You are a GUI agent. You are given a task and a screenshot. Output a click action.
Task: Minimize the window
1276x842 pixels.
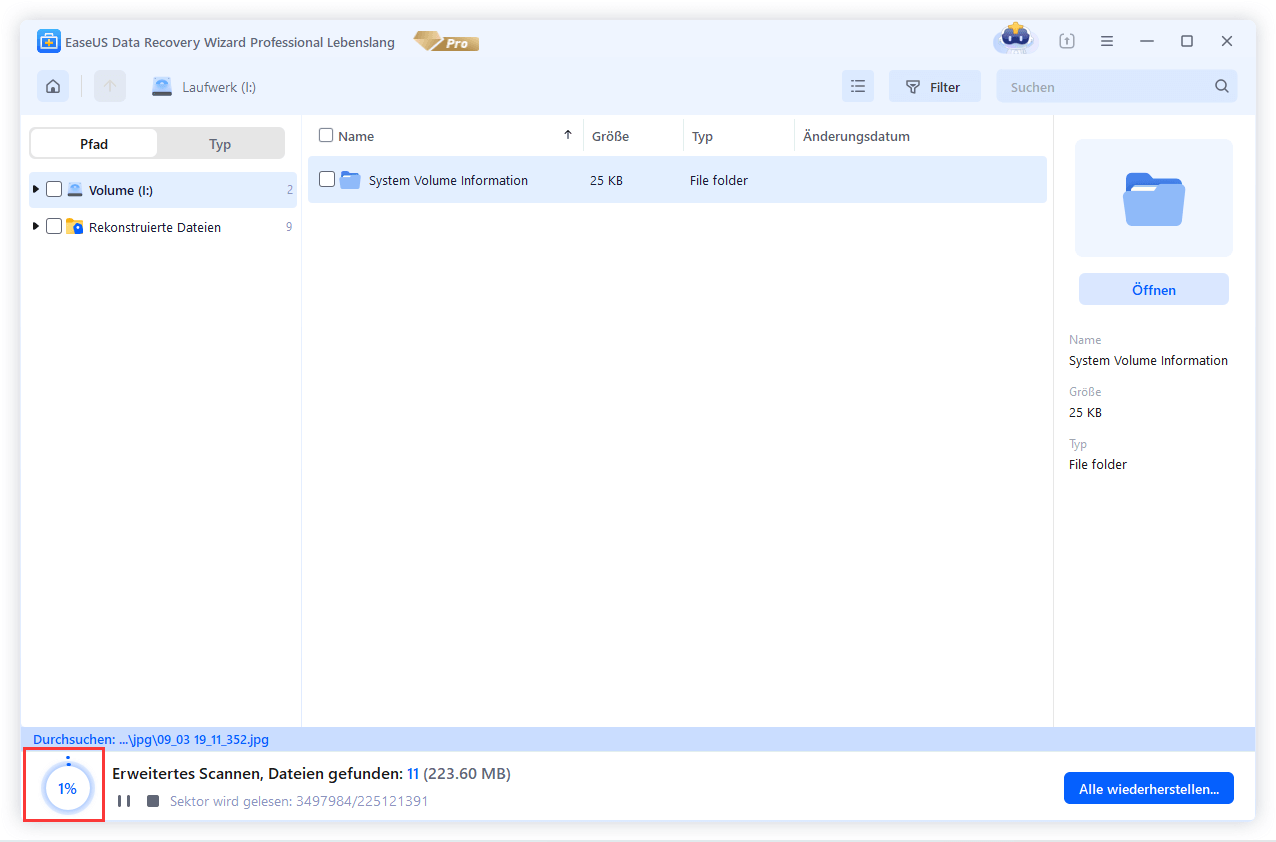1147,41
